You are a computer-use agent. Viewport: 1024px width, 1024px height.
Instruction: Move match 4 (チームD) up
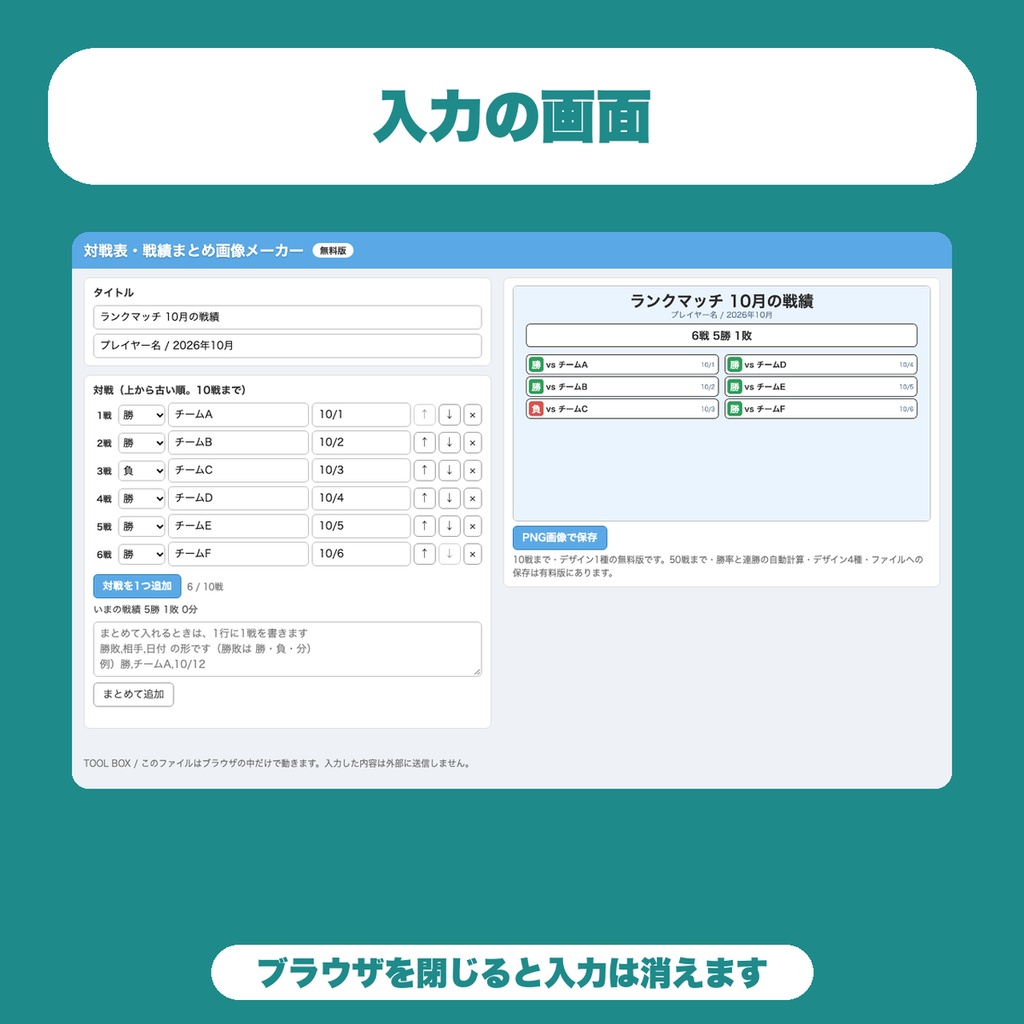tap(424, 498)
